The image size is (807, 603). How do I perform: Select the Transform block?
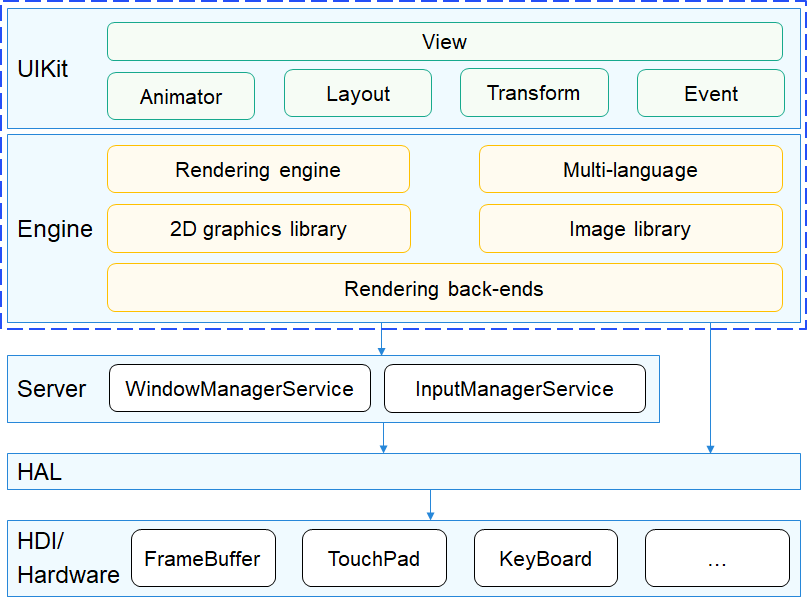tap(533, 93)
